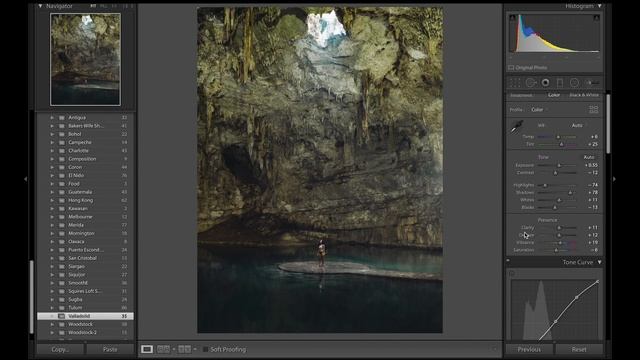Select the Woodstock folder row
The height and width of the screenshot is (360, 640).
point(85,324)
